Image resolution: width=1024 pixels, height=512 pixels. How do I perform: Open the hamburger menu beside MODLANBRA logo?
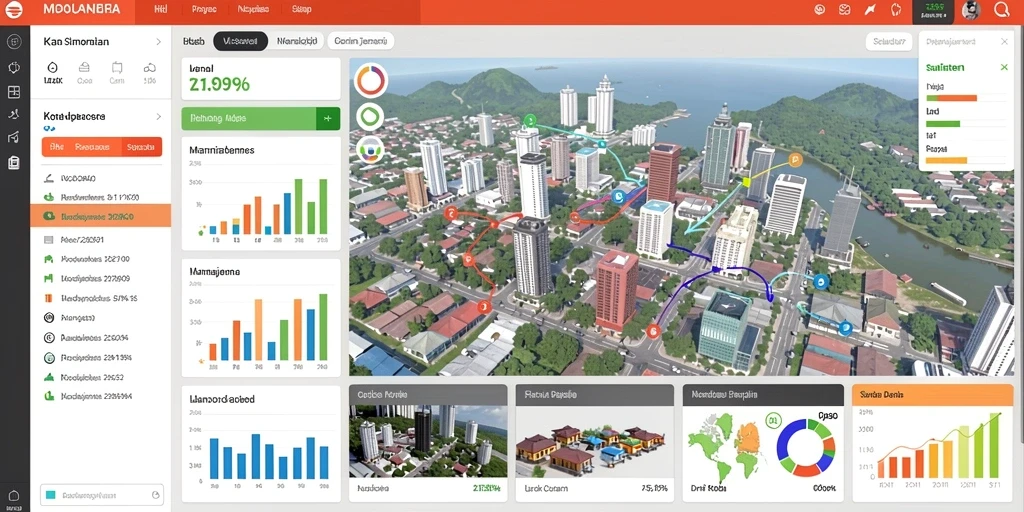13,10
